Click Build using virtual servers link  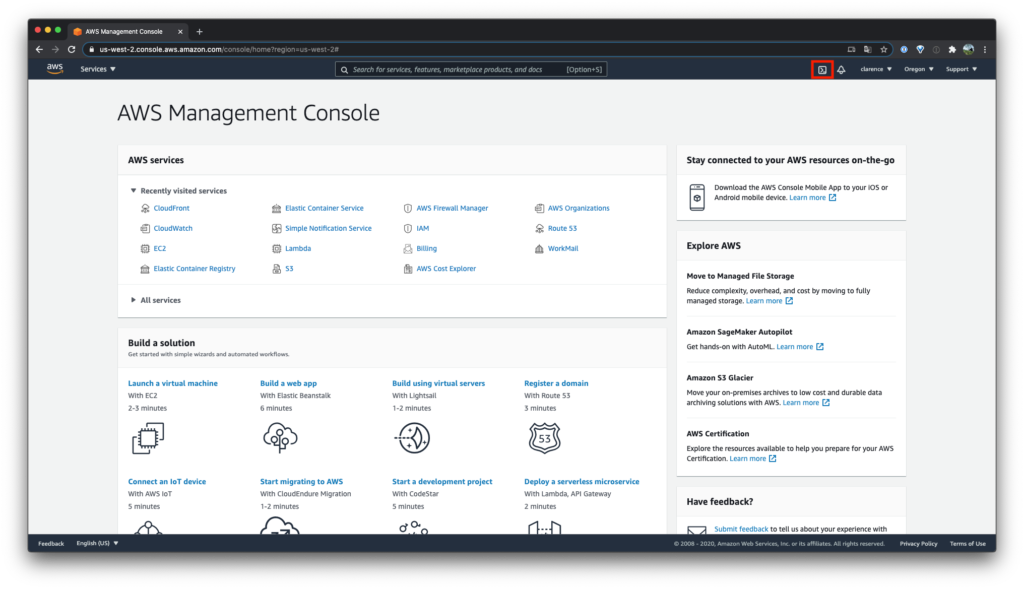tap(438, 383)
